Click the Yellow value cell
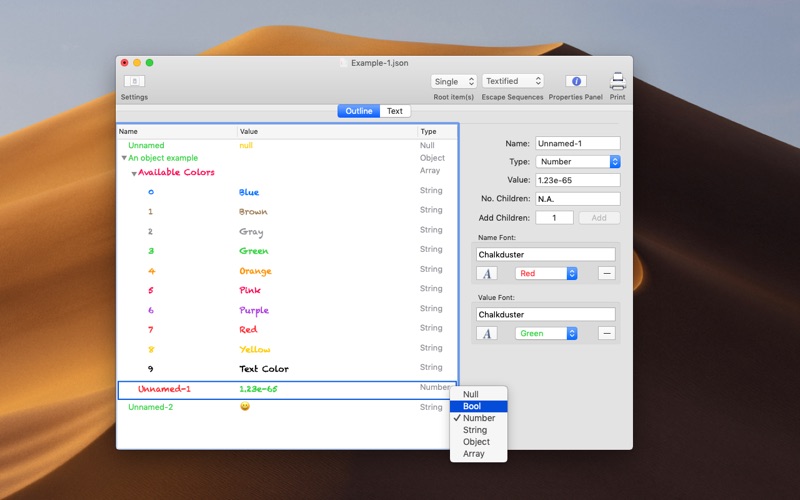Image resolution: width=800 pixels, height=500 pixels. pos(255,349)
